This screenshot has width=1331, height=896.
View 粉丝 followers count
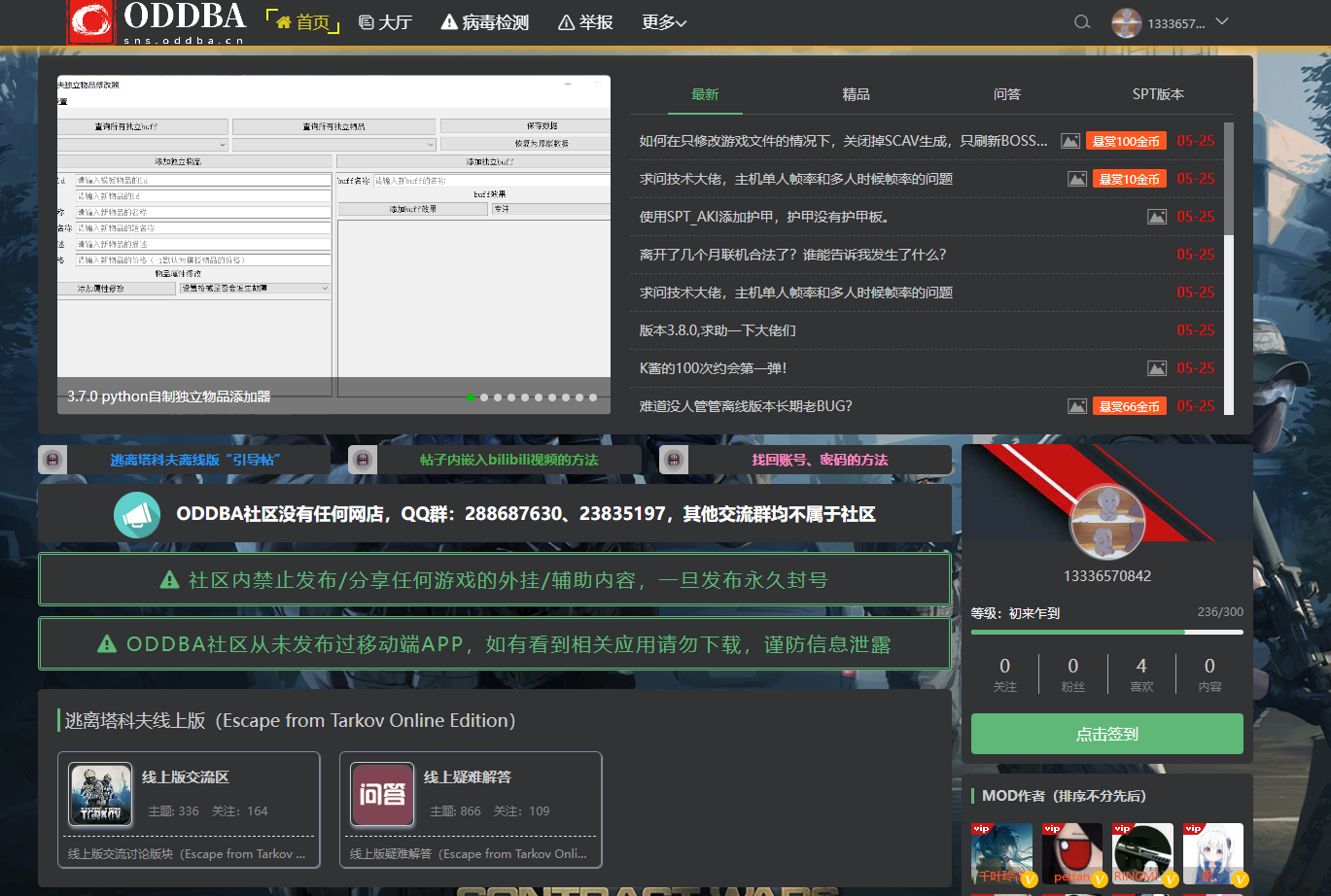1073,674
